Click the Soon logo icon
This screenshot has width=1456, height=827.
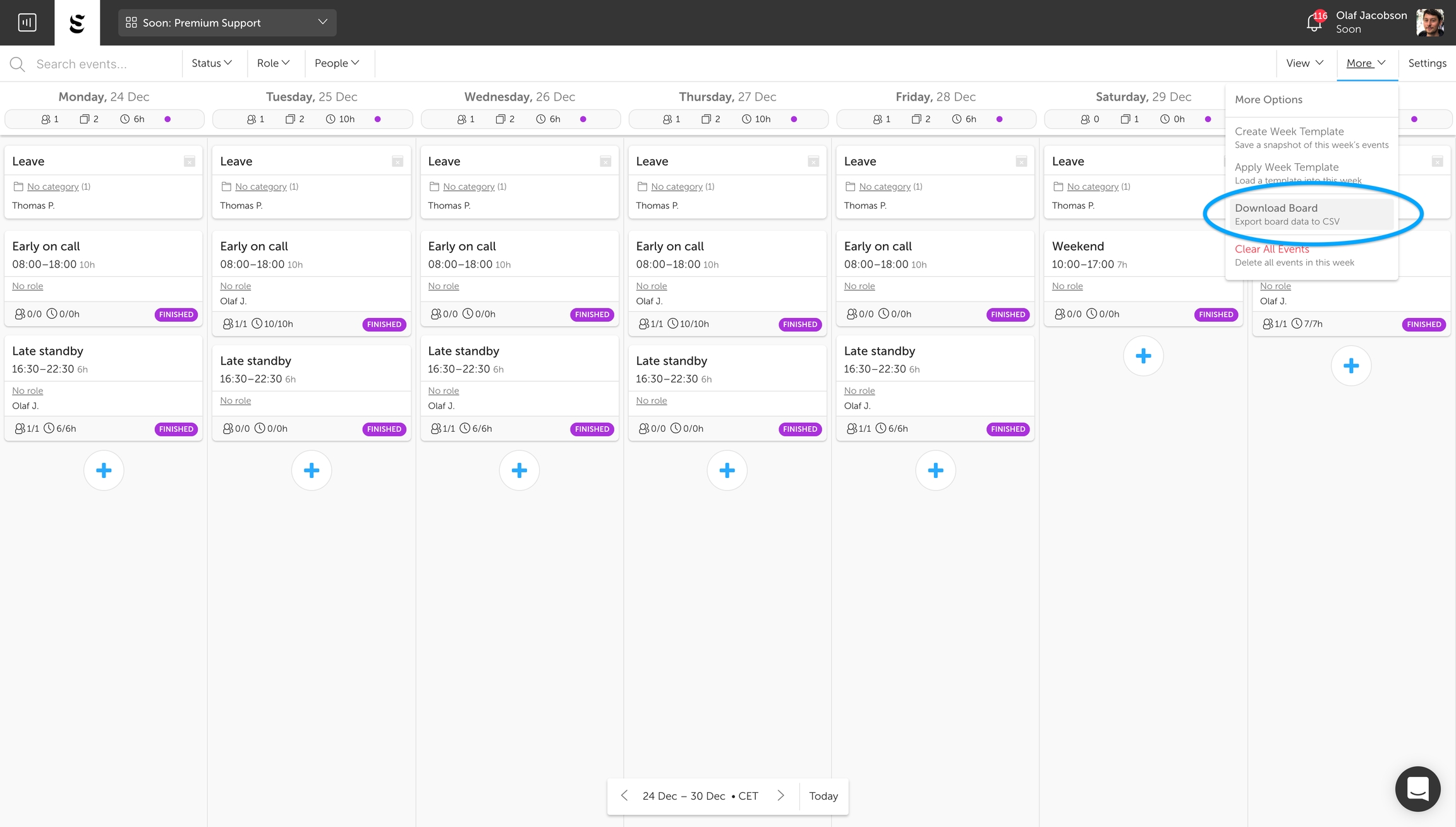click(77, 23)
